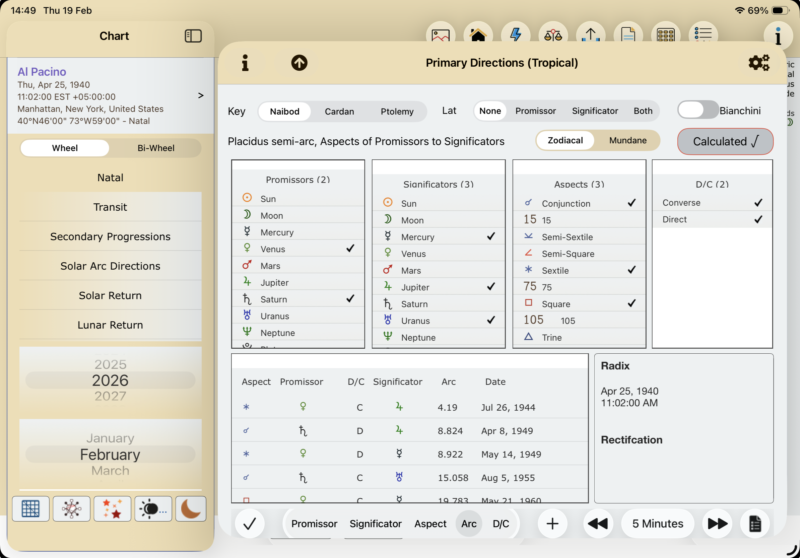Tap the grid table icon at bottom left
The height and width of the screenshot is (558, 800).
tap(31, 508)
